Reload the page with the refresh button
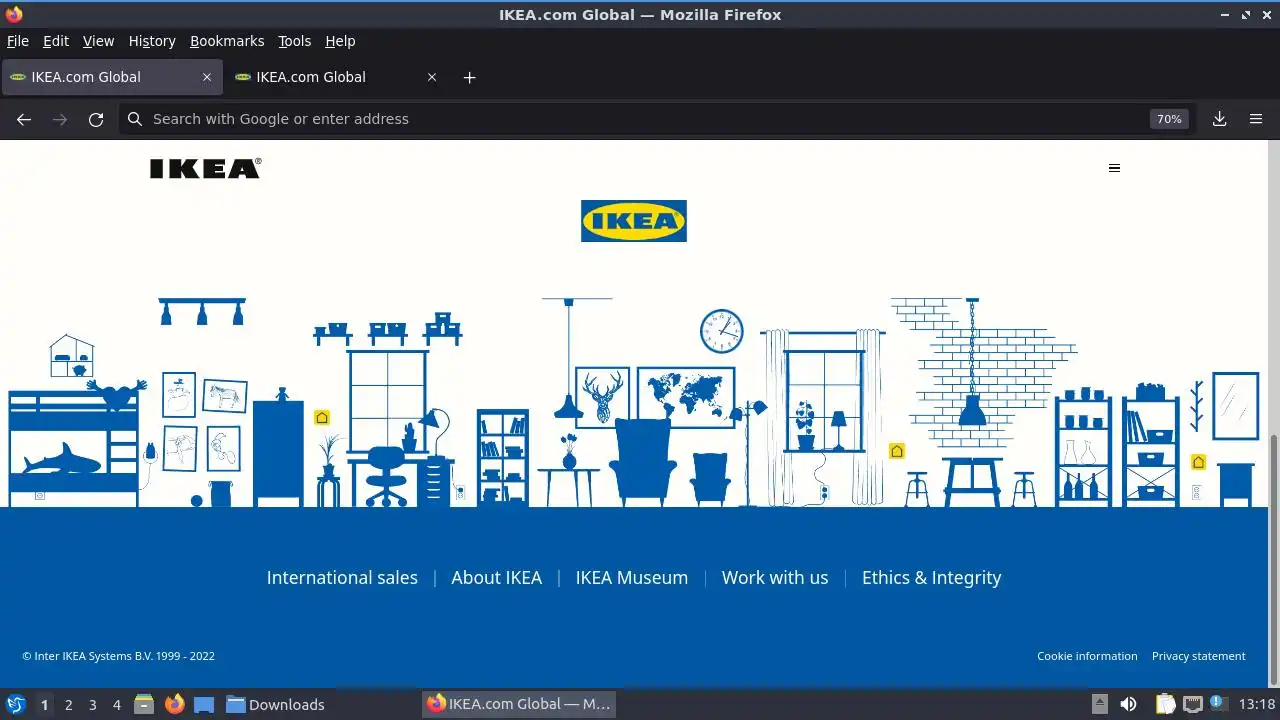The height and width of the screenshot is (720, 1280). point(96,119)
